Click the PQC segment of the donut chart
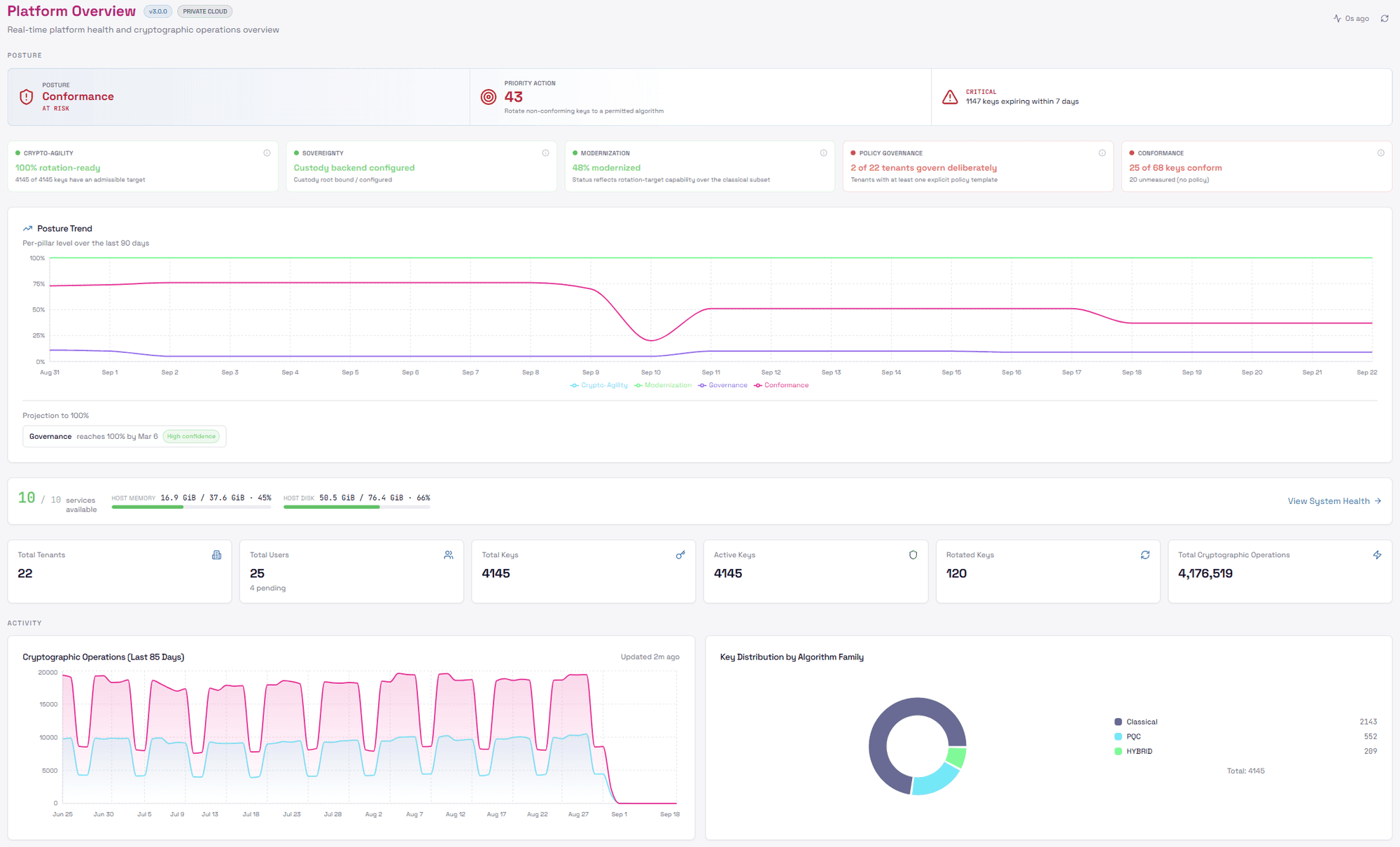 tap(936, 780)
